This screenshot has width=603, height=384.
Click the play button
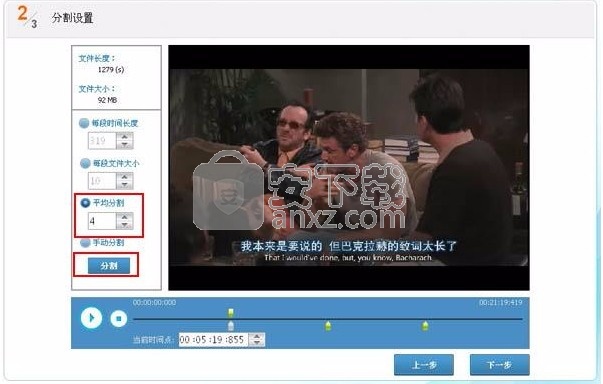91,318
